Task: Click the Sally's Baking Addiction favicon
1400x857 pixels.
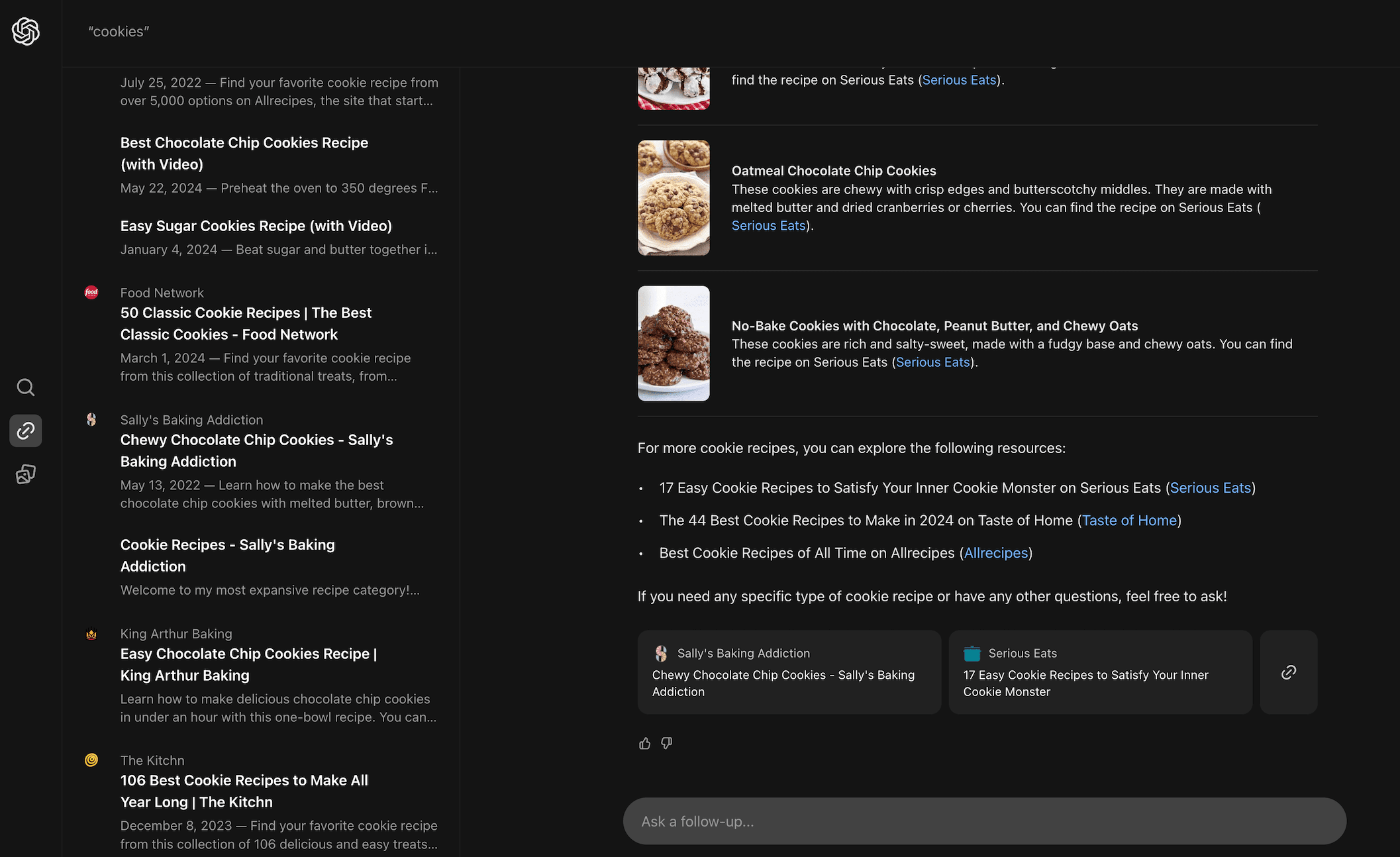Action: point(91,419)
